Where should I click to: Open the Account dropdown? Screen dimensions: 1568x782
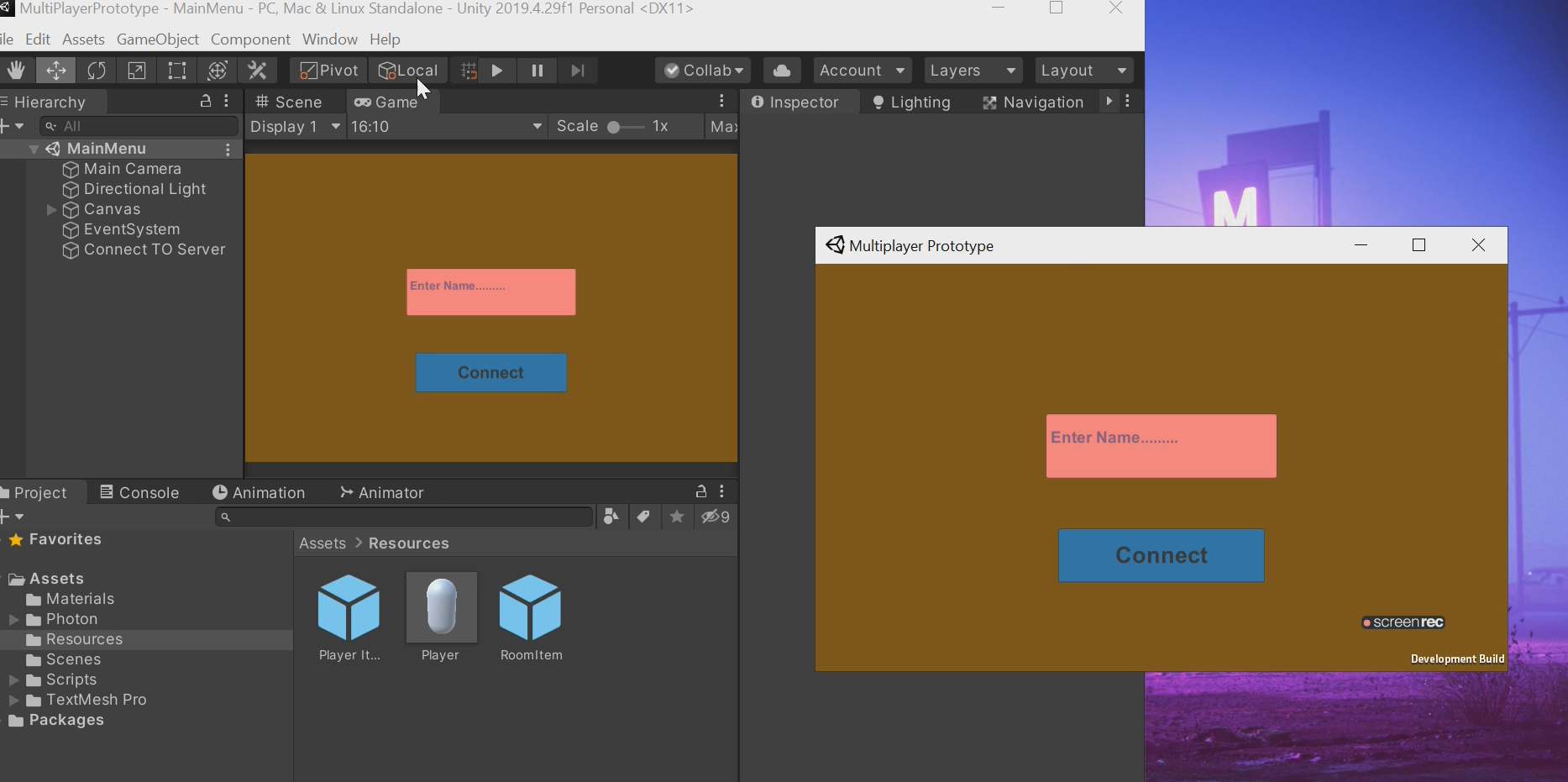tap(863, 71)
